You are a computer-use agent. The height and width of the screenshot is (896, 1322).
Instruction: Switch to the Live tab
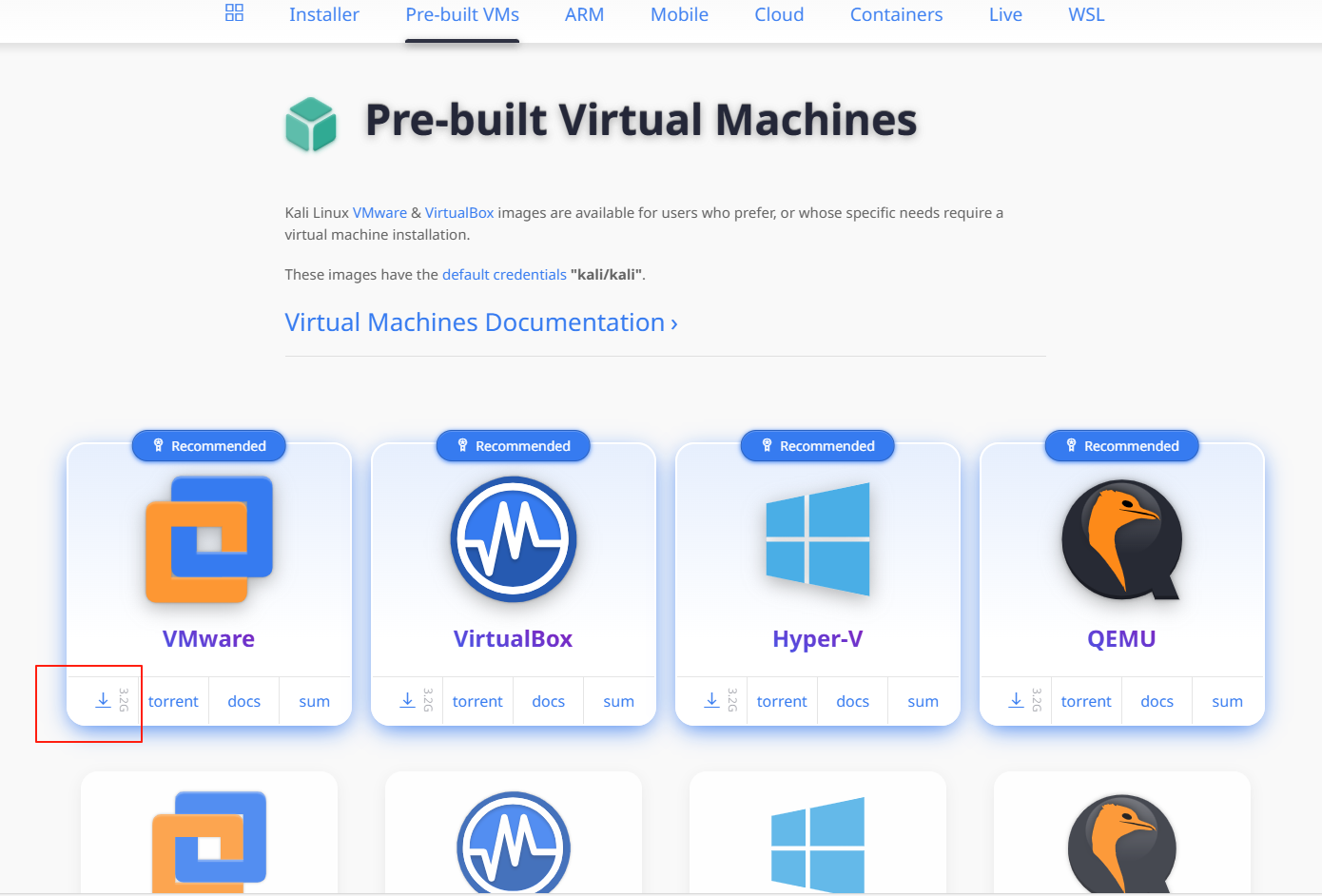click(1005, 14)
